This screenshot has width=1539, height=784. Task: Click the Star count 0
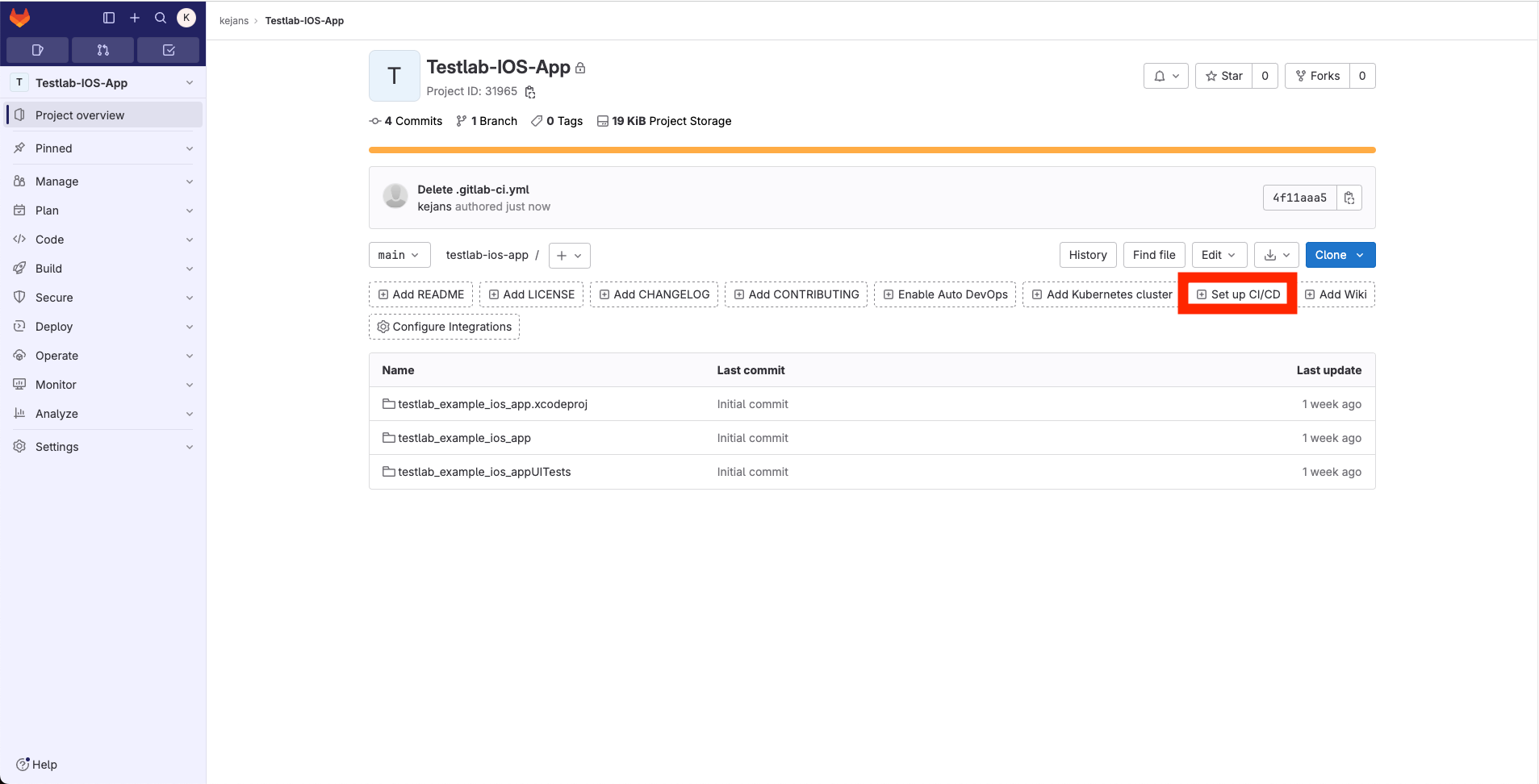tap(1265, 76)
